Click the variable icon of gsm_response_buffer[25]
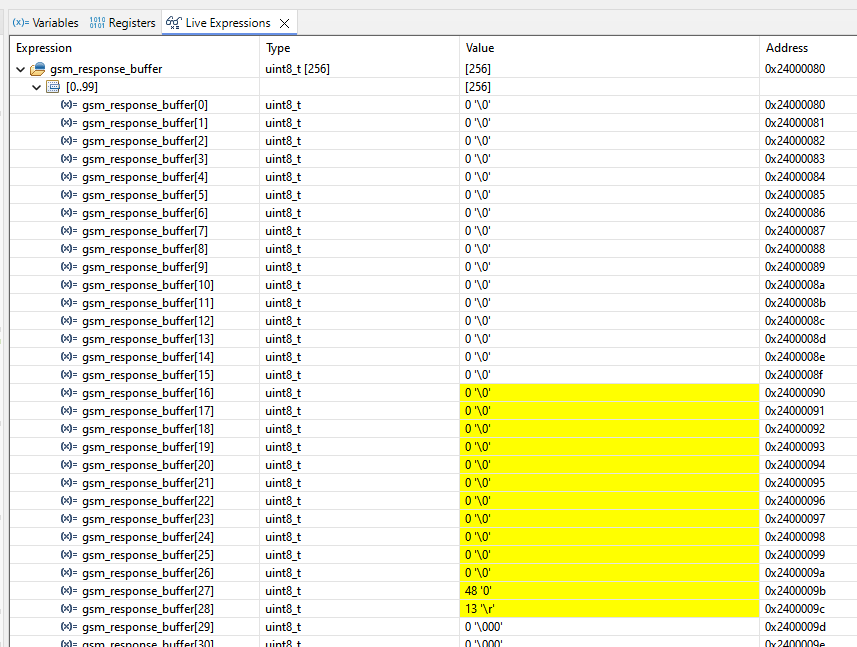Image resolution: width=857 pixels, height=647 pixels. pos(69,555)
